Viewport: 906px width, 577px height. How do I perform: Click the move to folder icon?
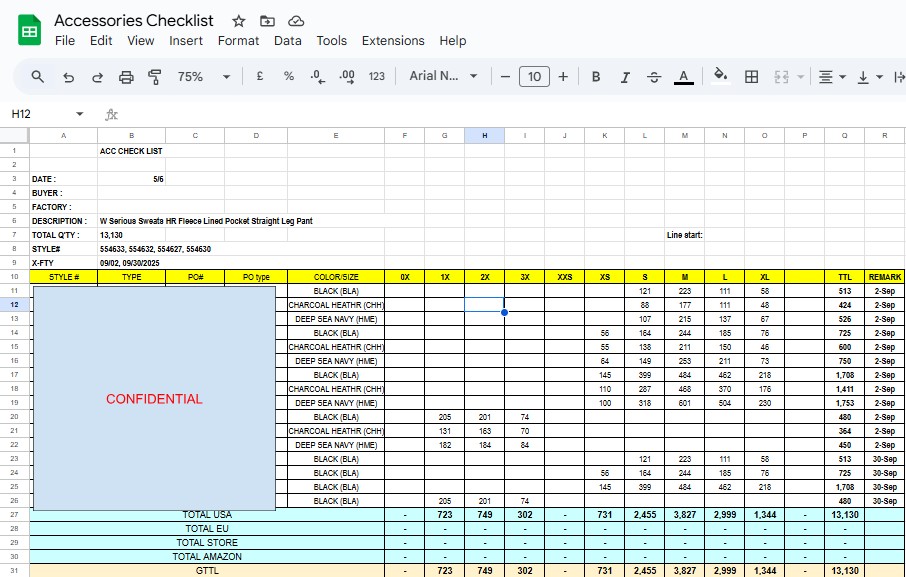click(x=267, y=21)
